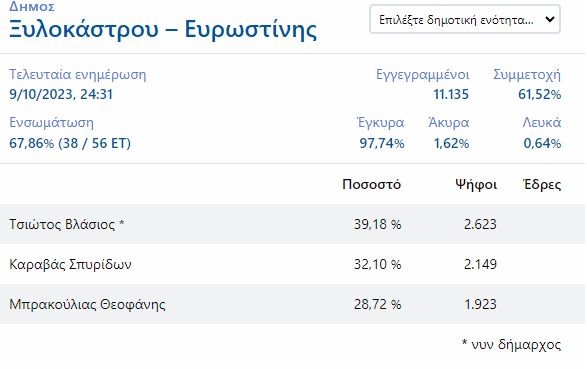Select the Τσιώτος Βλάσιος candidate row
This screenshot has height=369, width=587.
click(x=292, y=224)
